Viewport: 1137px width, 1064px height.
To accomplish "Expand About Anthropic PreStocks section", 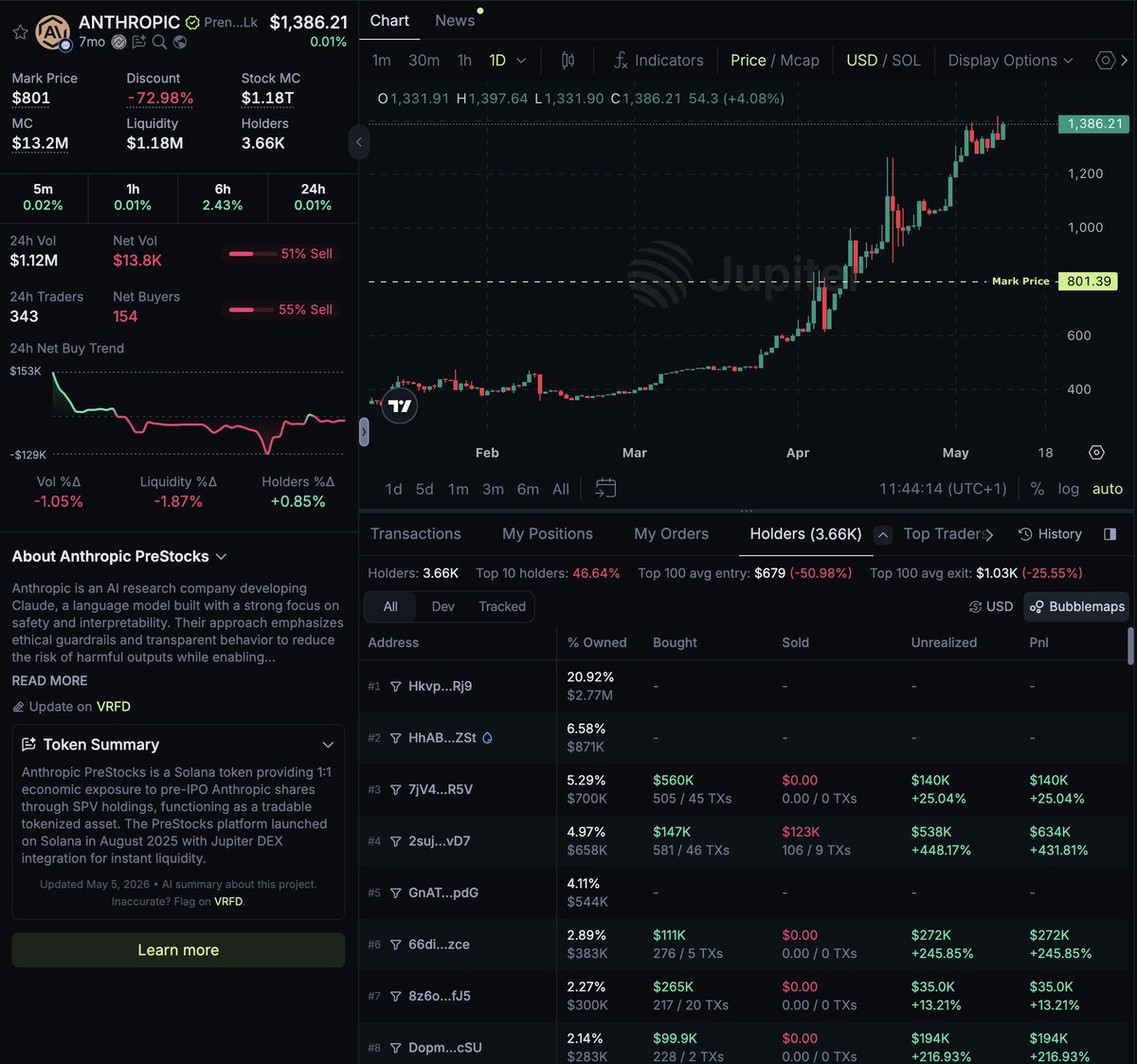I will [221, 557].
